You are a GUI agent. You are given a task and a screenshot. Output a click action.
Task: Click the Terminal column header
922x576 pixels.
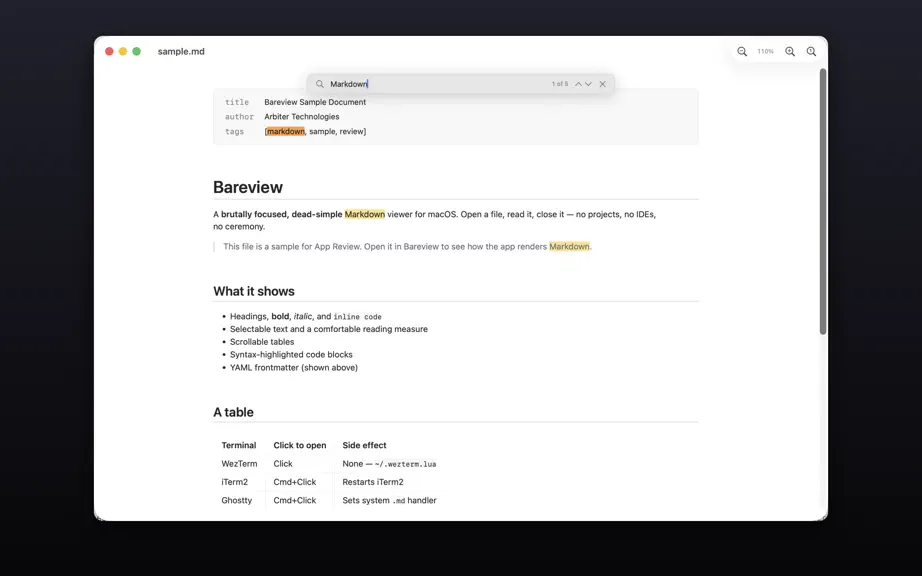tap(239, 446)
